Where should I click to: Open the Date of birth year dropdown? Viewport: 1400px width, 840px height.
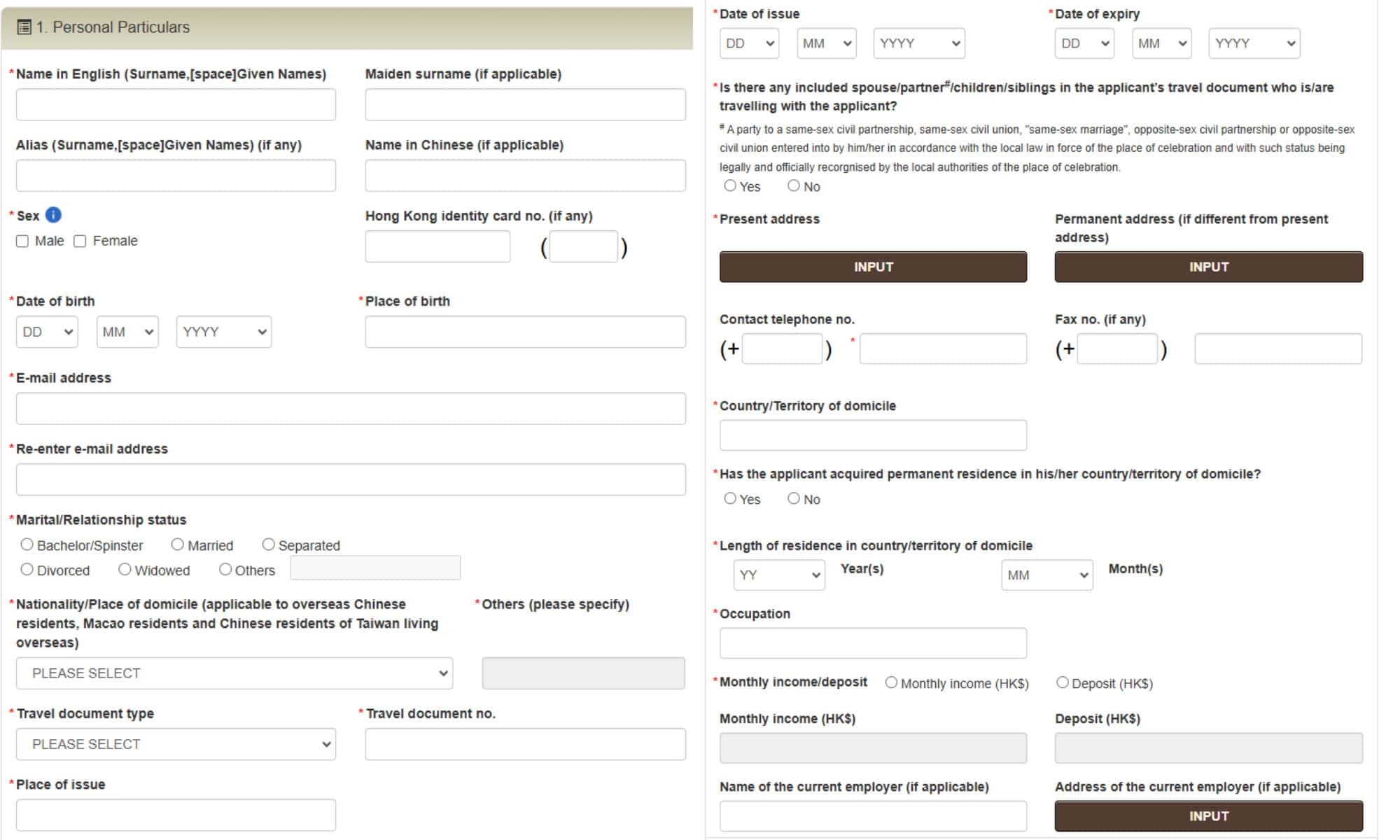(x=223, y=332)
